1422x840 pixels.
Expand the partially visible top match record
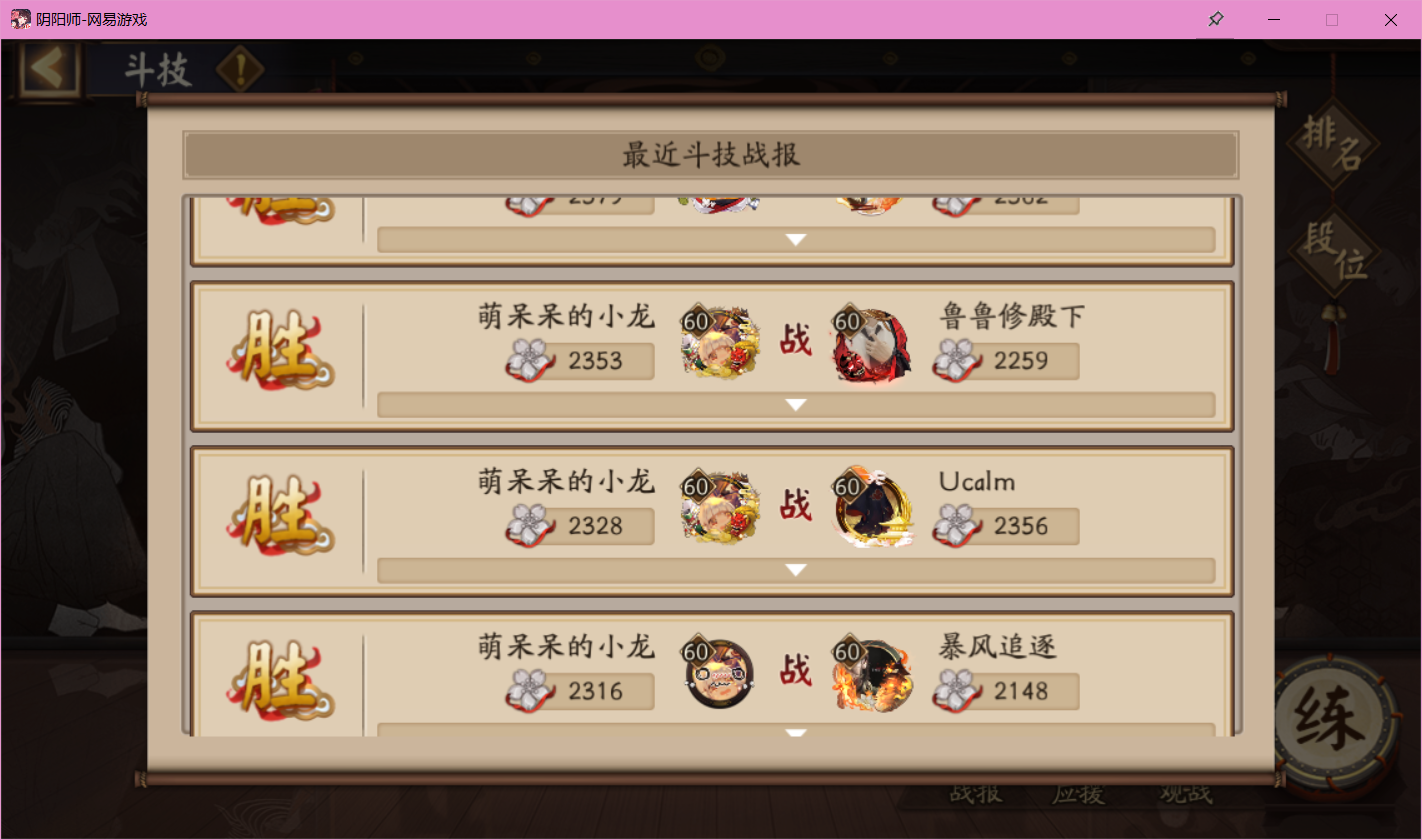(x=796, y=240)
